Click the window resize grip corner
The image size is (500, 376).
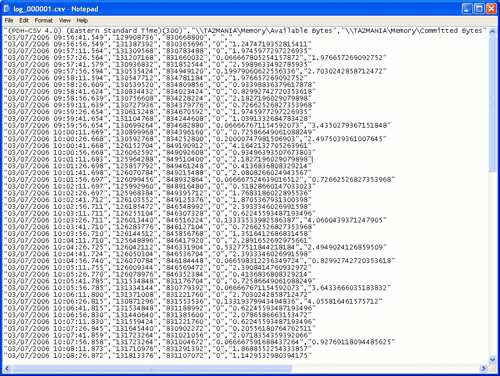pyautogui.click(x=492, y=368)
